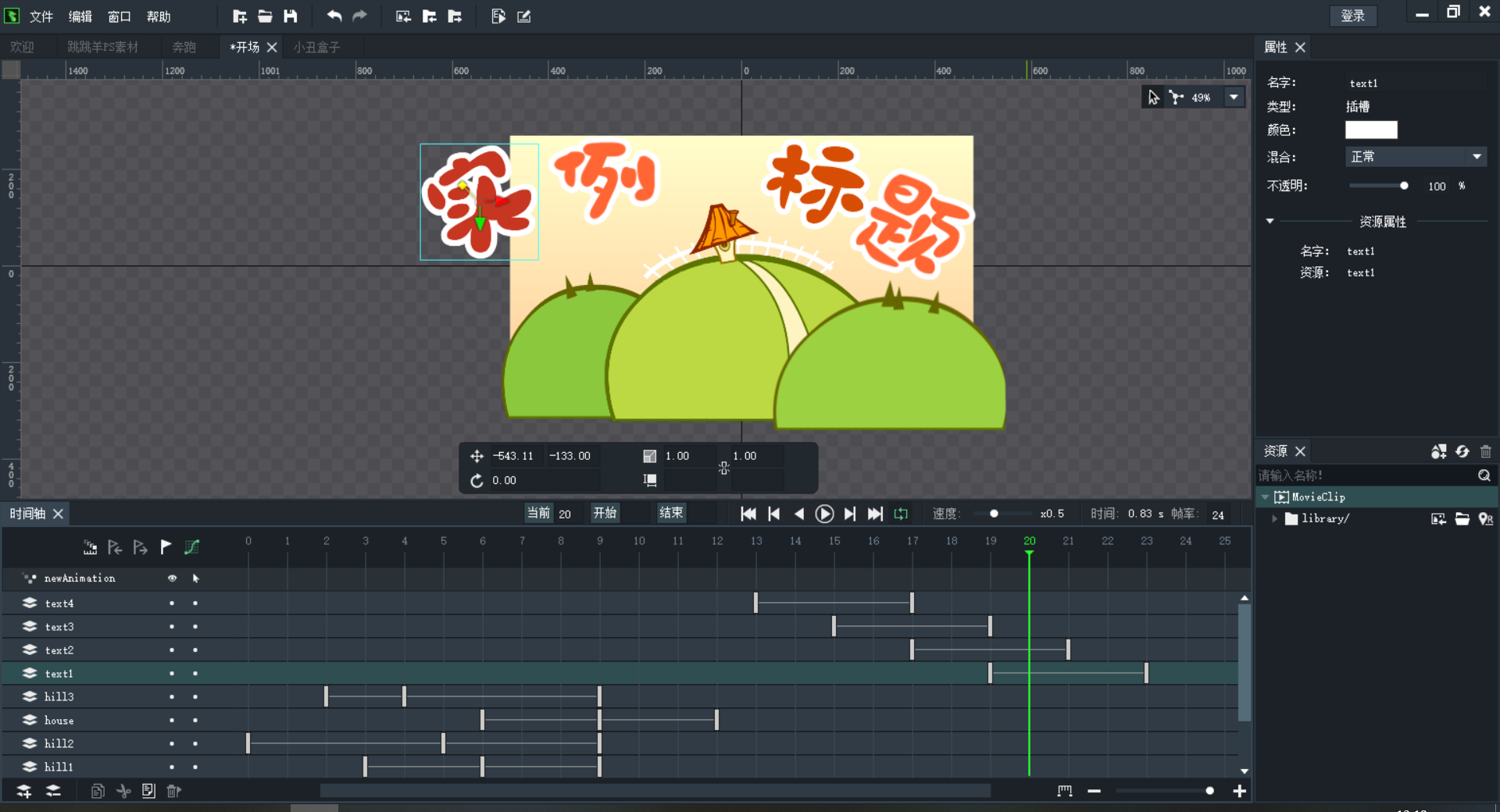The width and height of the screenshot is (1500, 812).
Task: Undo the last action
Action: click(x=334, y=16)
